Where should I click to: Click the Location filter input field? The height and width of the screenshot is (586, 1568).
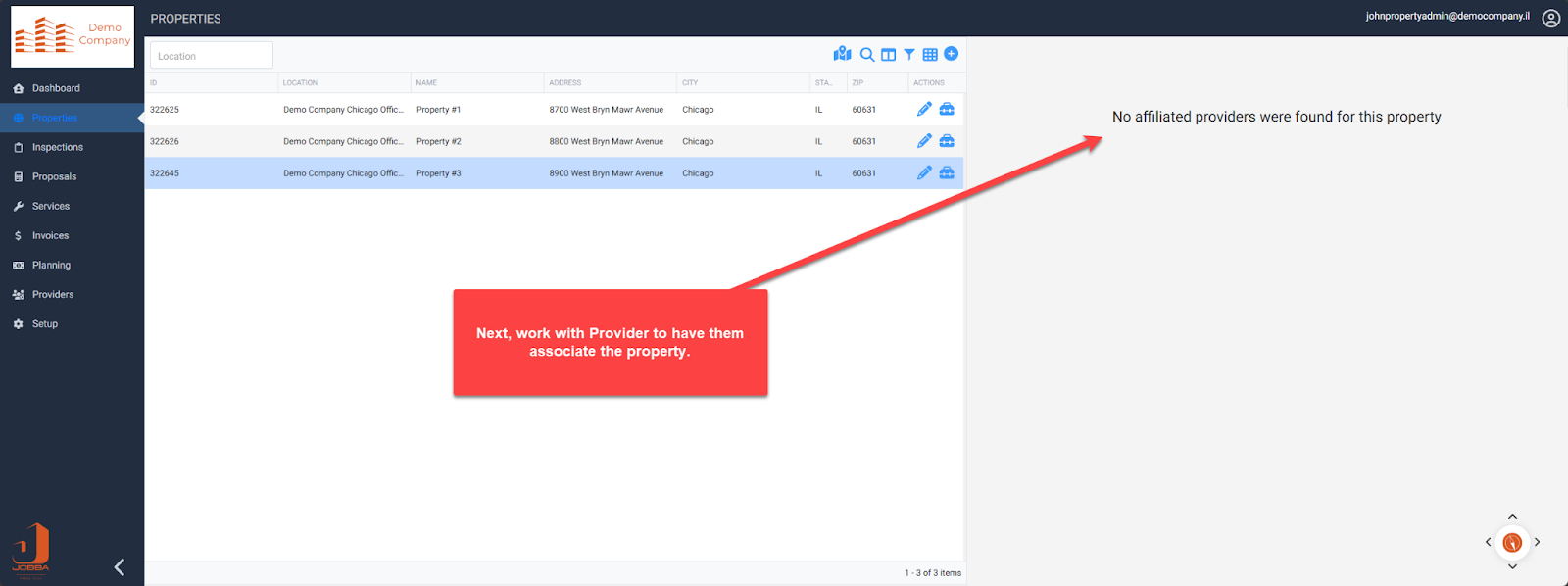[211, 56]
